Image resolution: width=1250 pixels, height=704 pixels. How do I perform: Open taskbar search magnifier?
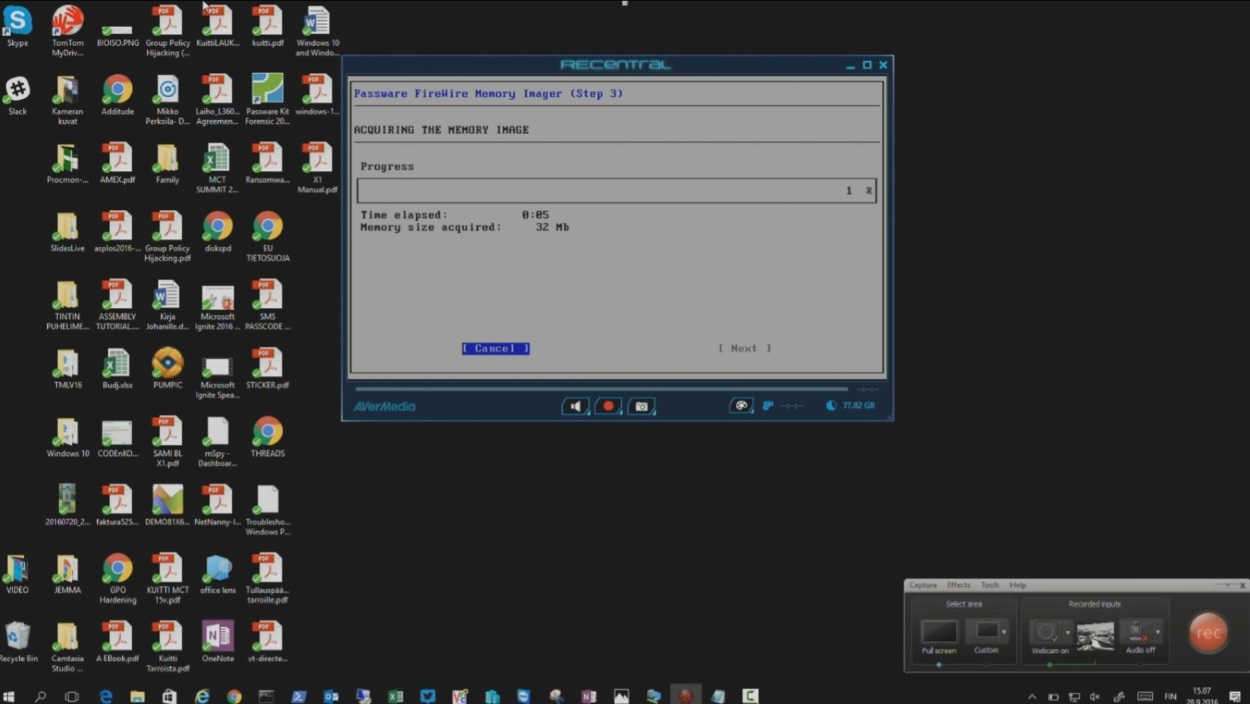[x=41, y=696]
